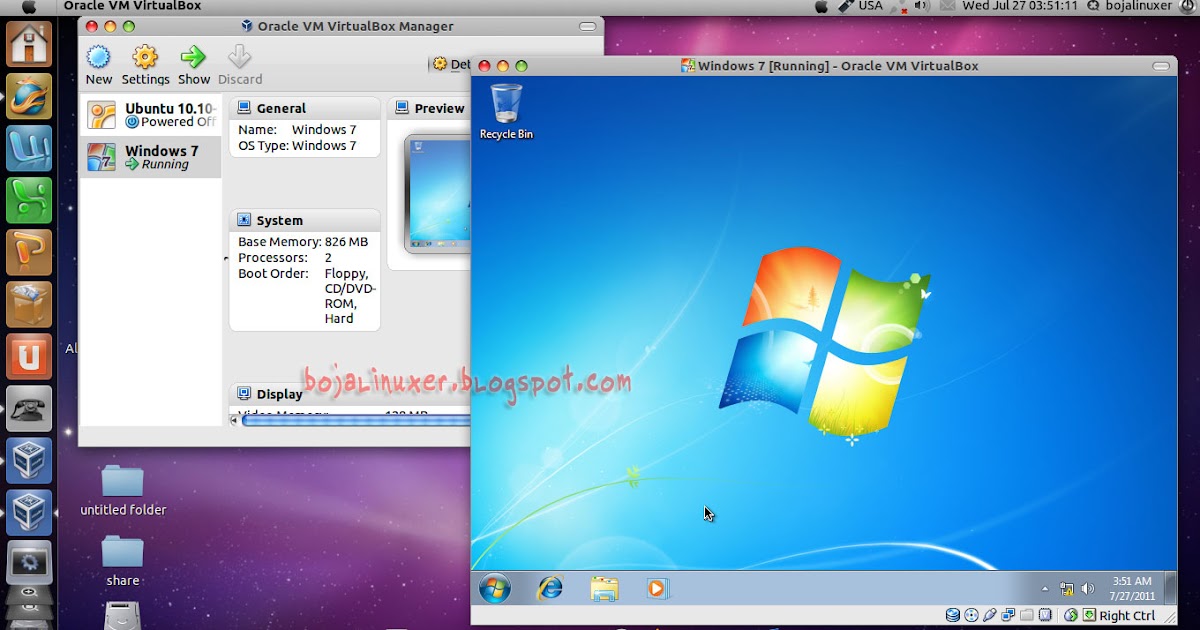Click the USB devices status icon
Image resolution: width=1200 pixels, height=630 pixels.
click(990, 615)
